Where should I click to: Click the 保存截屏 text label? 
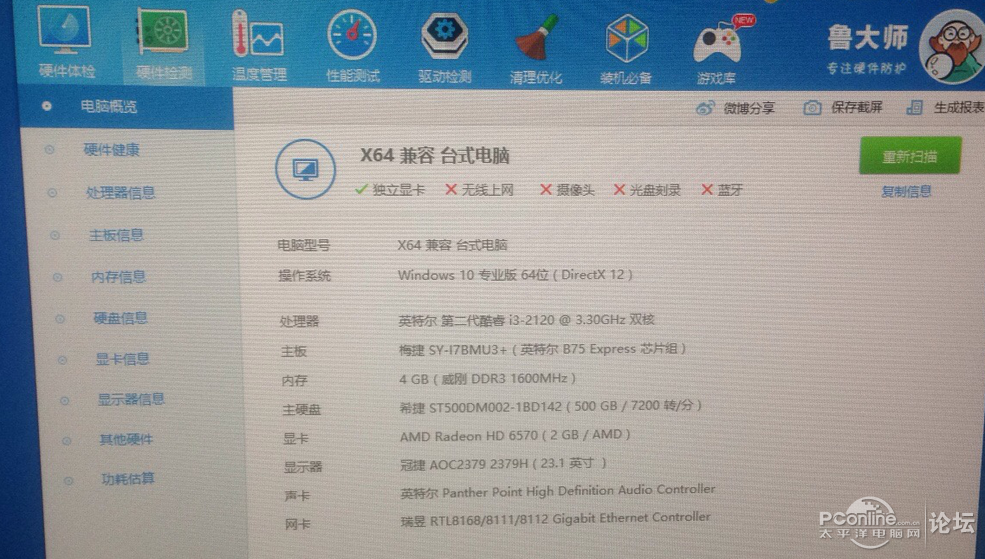pyautogui.click(x=857, y=107)
